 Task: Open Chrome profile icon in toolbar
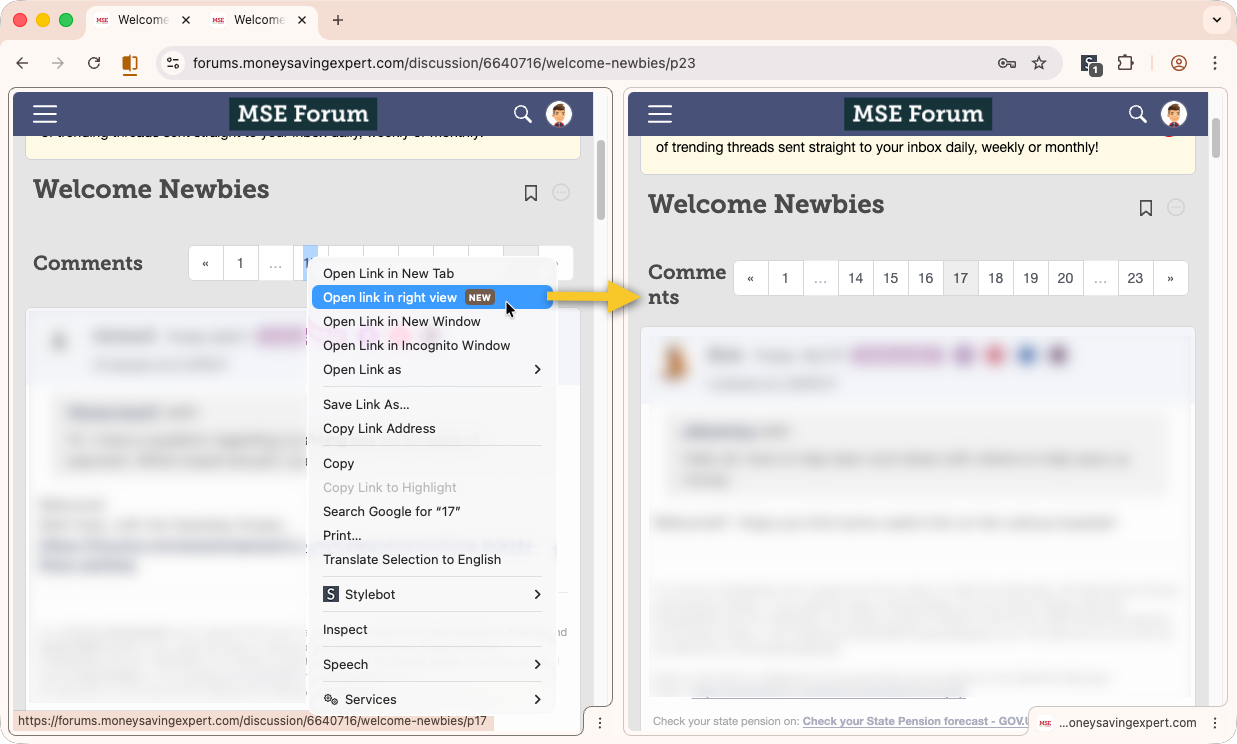(1179, 63)
